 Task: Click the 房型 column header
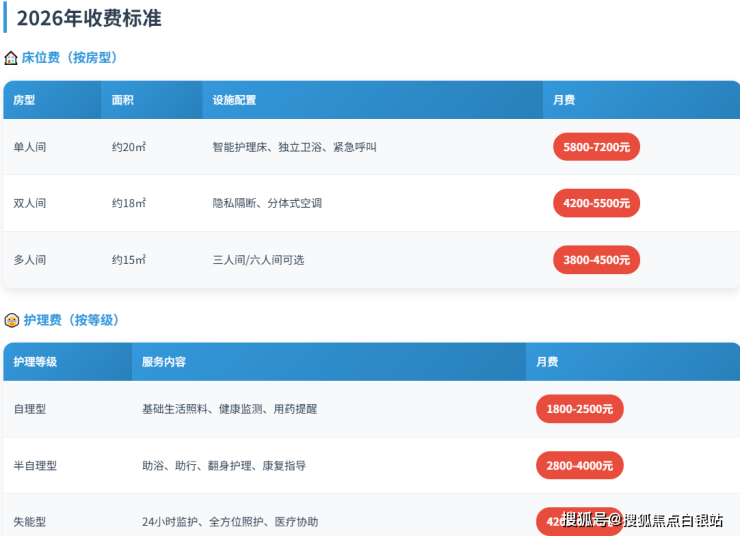pos(24,100)
